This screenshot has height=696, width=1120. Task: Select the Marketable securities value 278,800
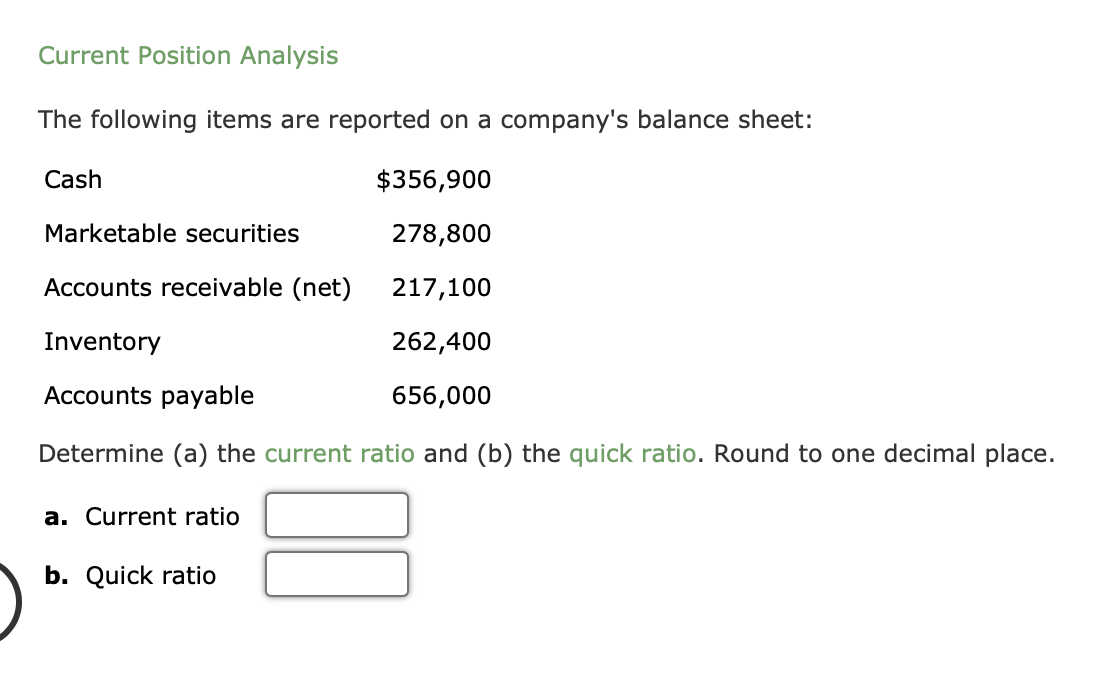point(440,233)
